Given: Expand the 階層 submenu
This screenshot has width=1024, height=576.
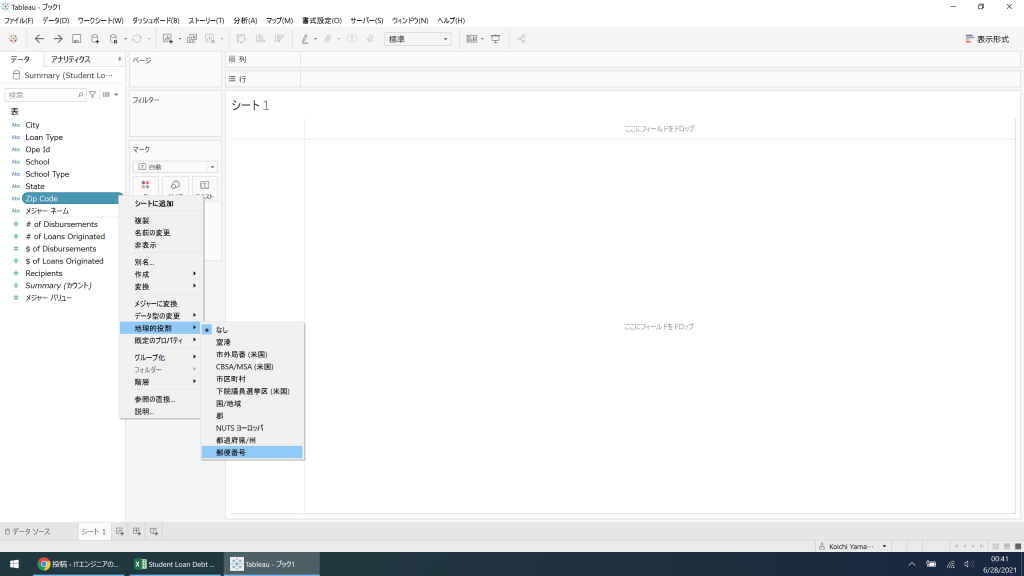Looking at the screenshot, I should coord(161,382).
